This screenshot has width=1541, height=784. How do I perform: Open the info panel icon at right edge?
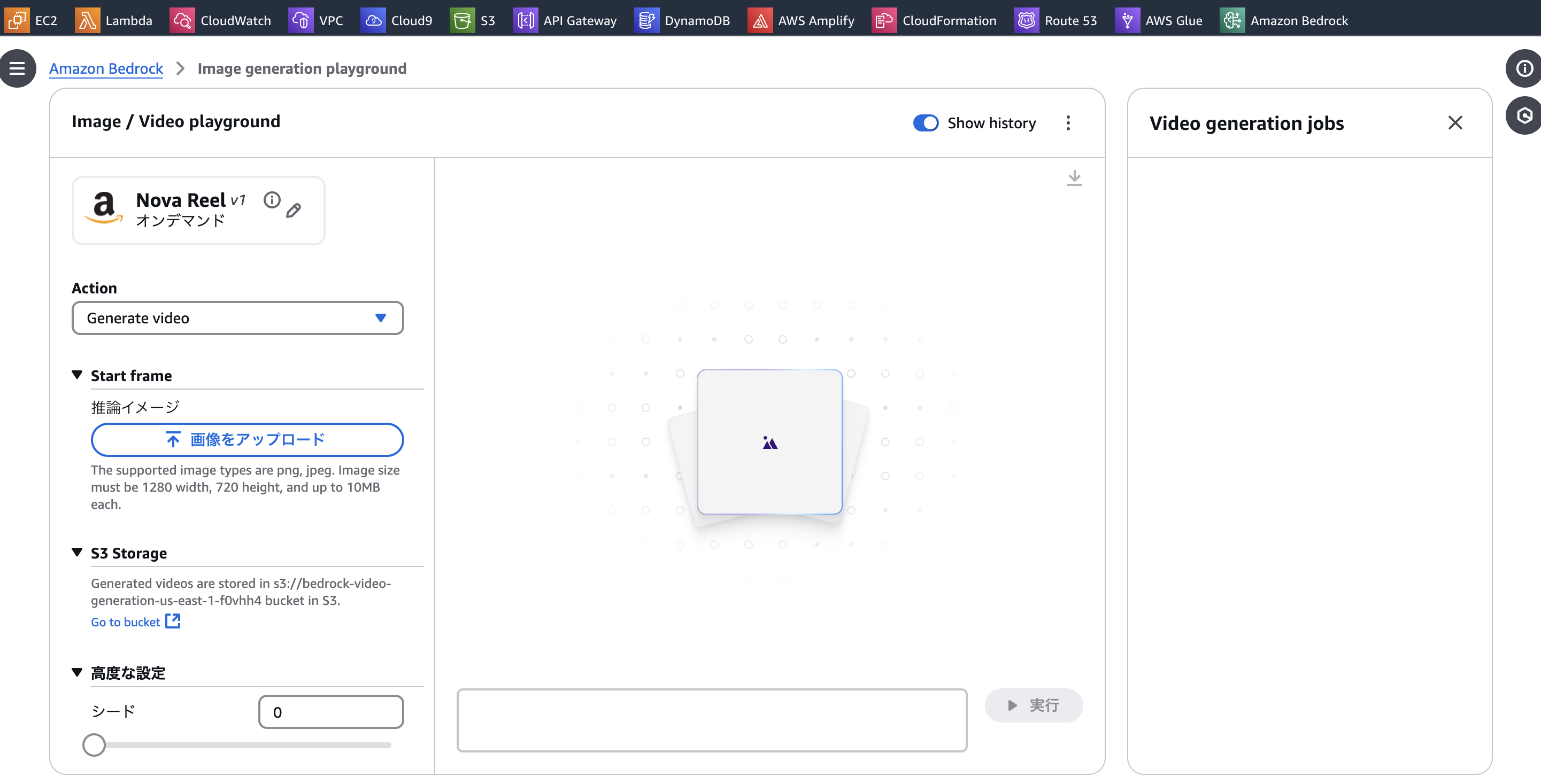point(1524,68)
